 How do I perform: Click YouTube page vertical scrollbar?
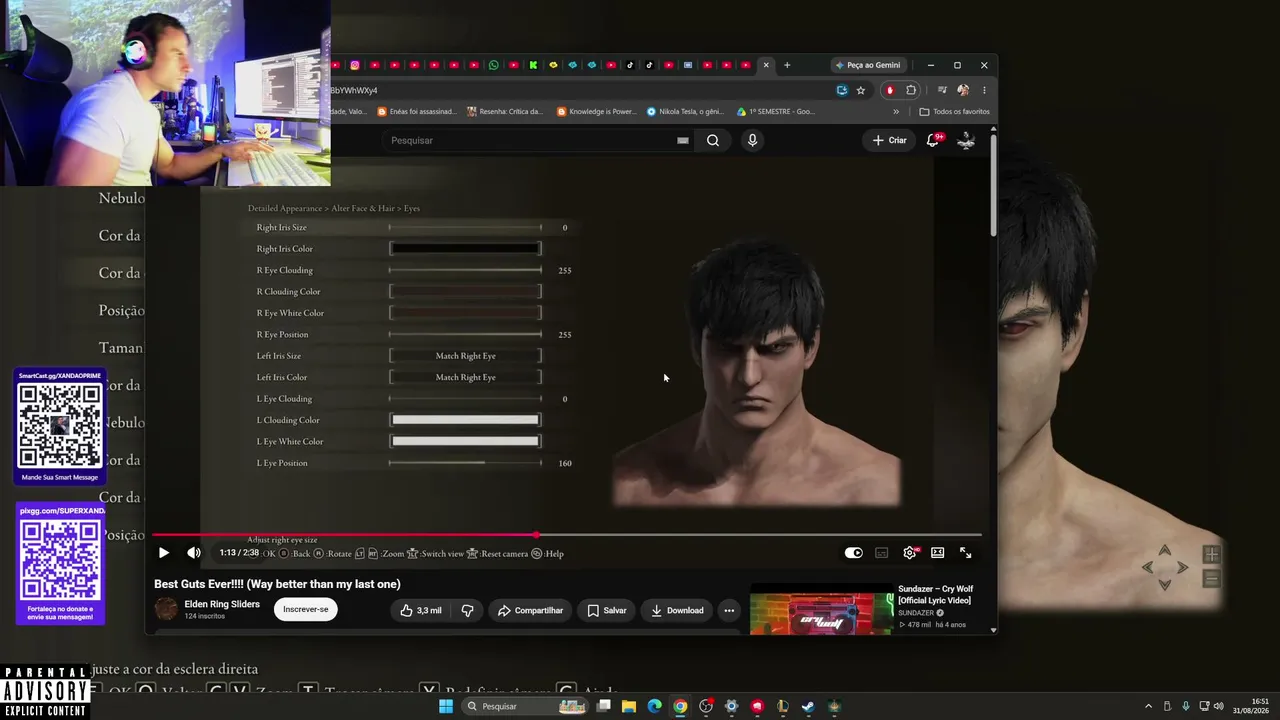pyautogui.click(x=993, y=185)
